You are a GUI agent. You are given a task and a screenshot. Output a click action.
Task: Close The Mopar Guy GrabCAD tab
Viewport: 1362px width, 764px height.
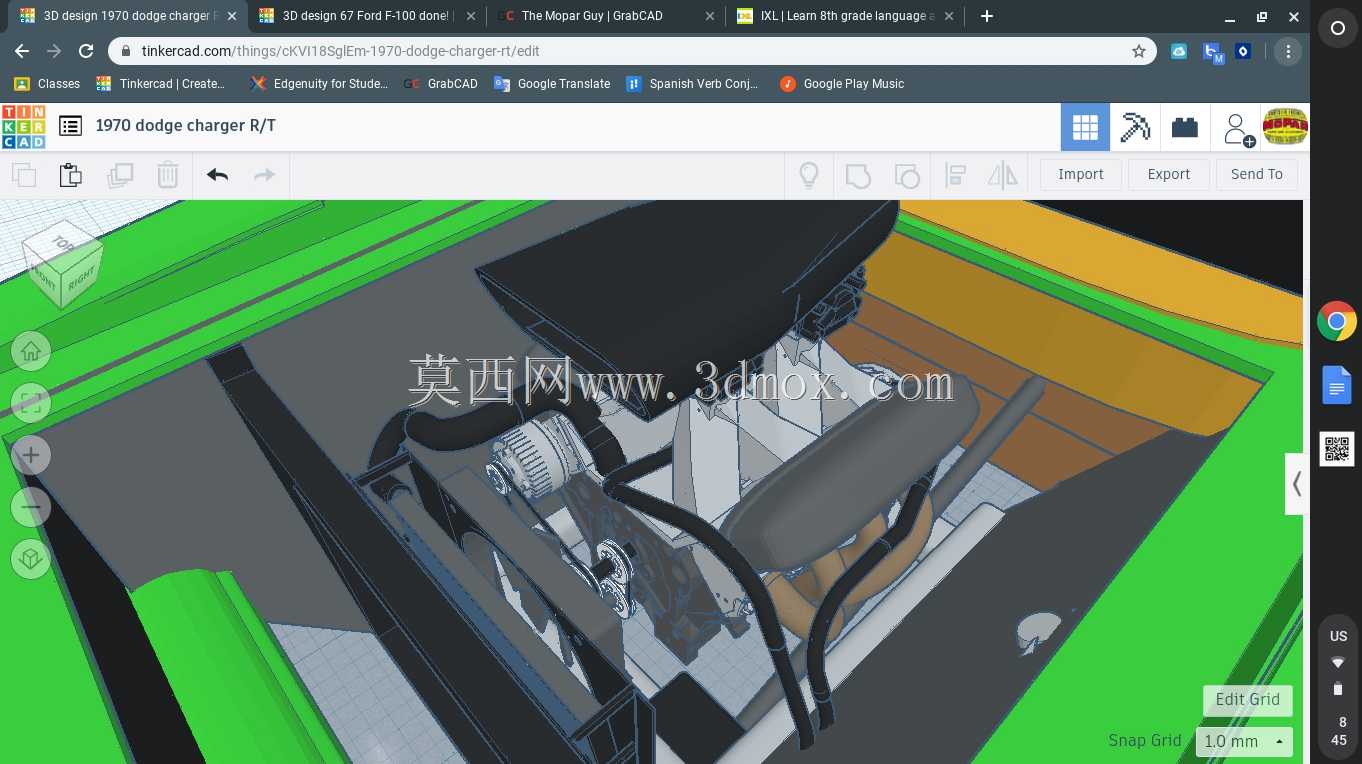click(710, 16)
